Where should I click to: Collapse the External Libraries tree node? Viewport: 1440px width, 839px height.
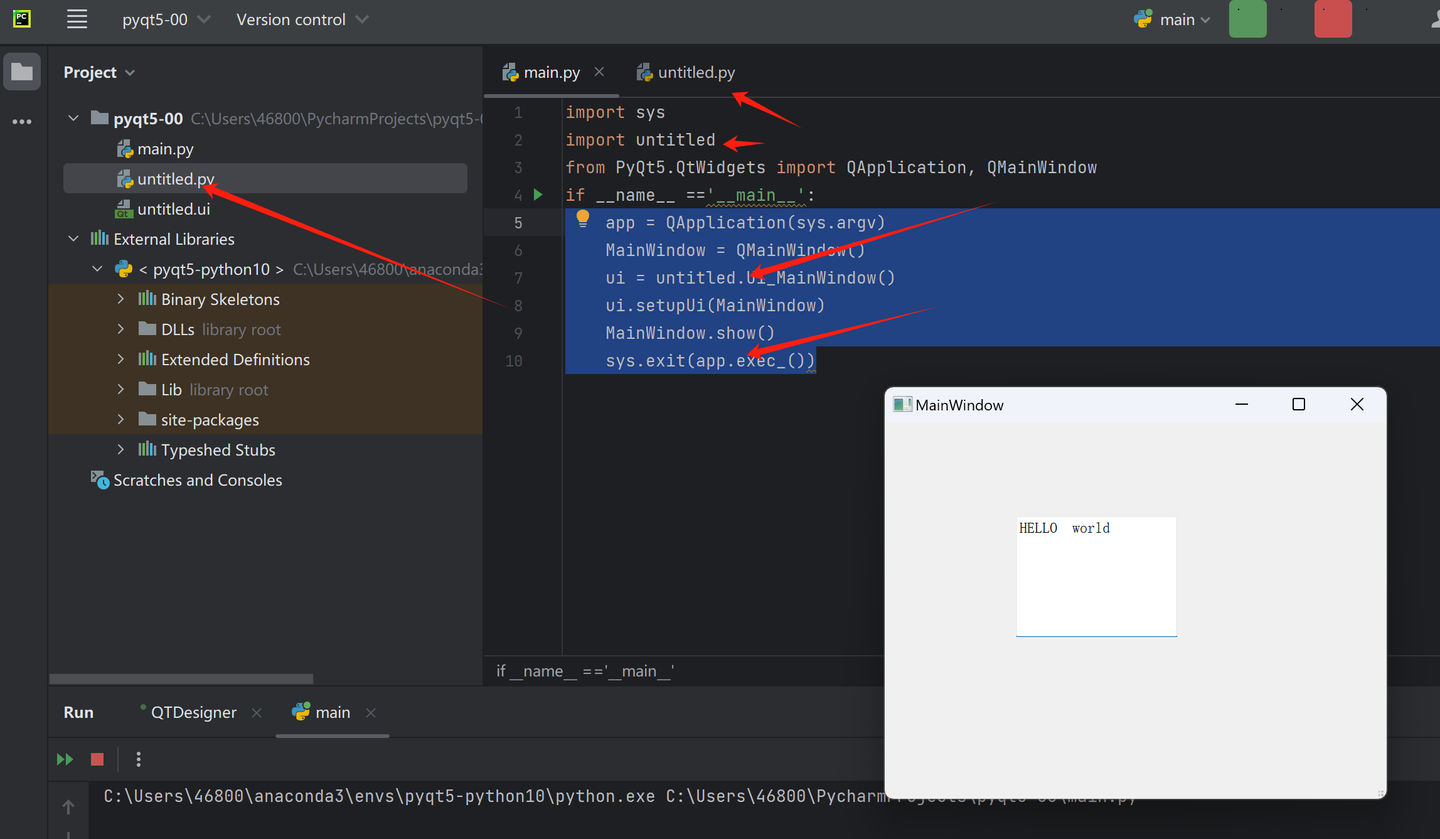click(x=73, y=239)
